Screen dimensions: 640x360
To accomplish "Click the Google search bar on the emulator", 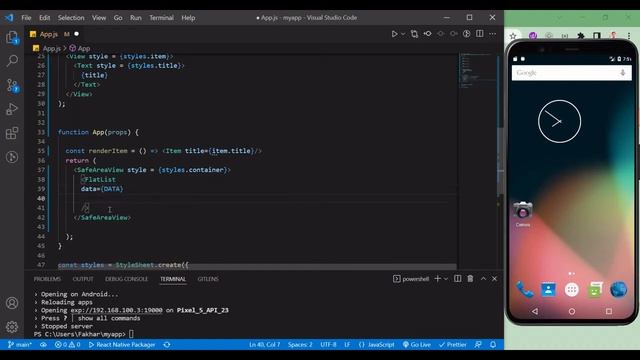I will click(x=571, y=73).
